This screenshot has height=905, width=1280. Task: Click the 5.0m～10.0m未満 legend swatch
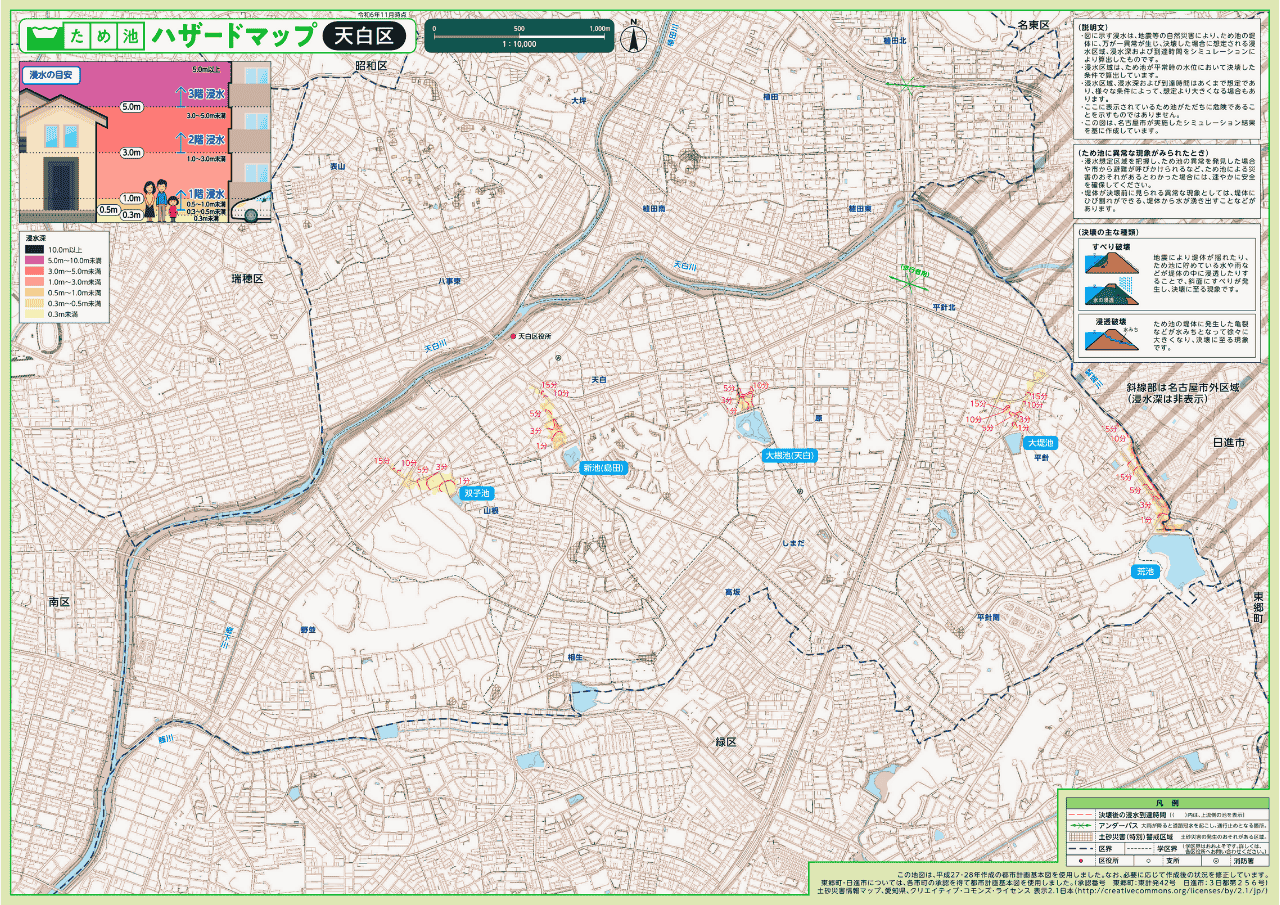(x=35, y=259)
